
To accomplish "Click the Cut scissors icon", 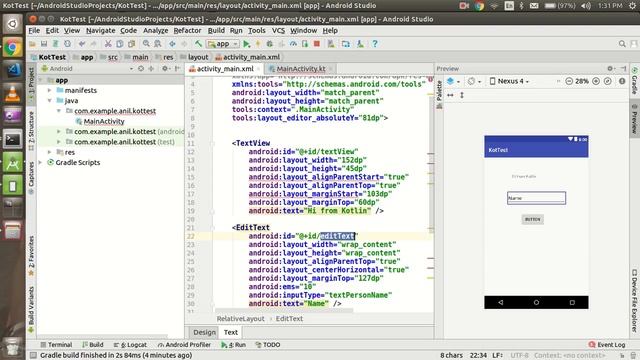I will [x=108, y=44].
